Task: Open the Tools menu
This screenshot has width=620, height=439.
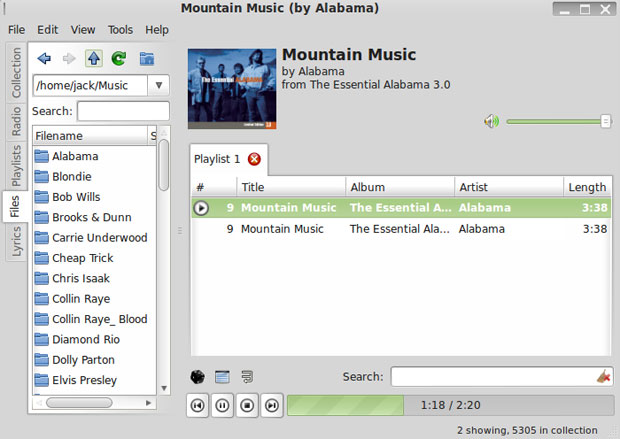Action: pyautogui.click(x=120, y=30)
